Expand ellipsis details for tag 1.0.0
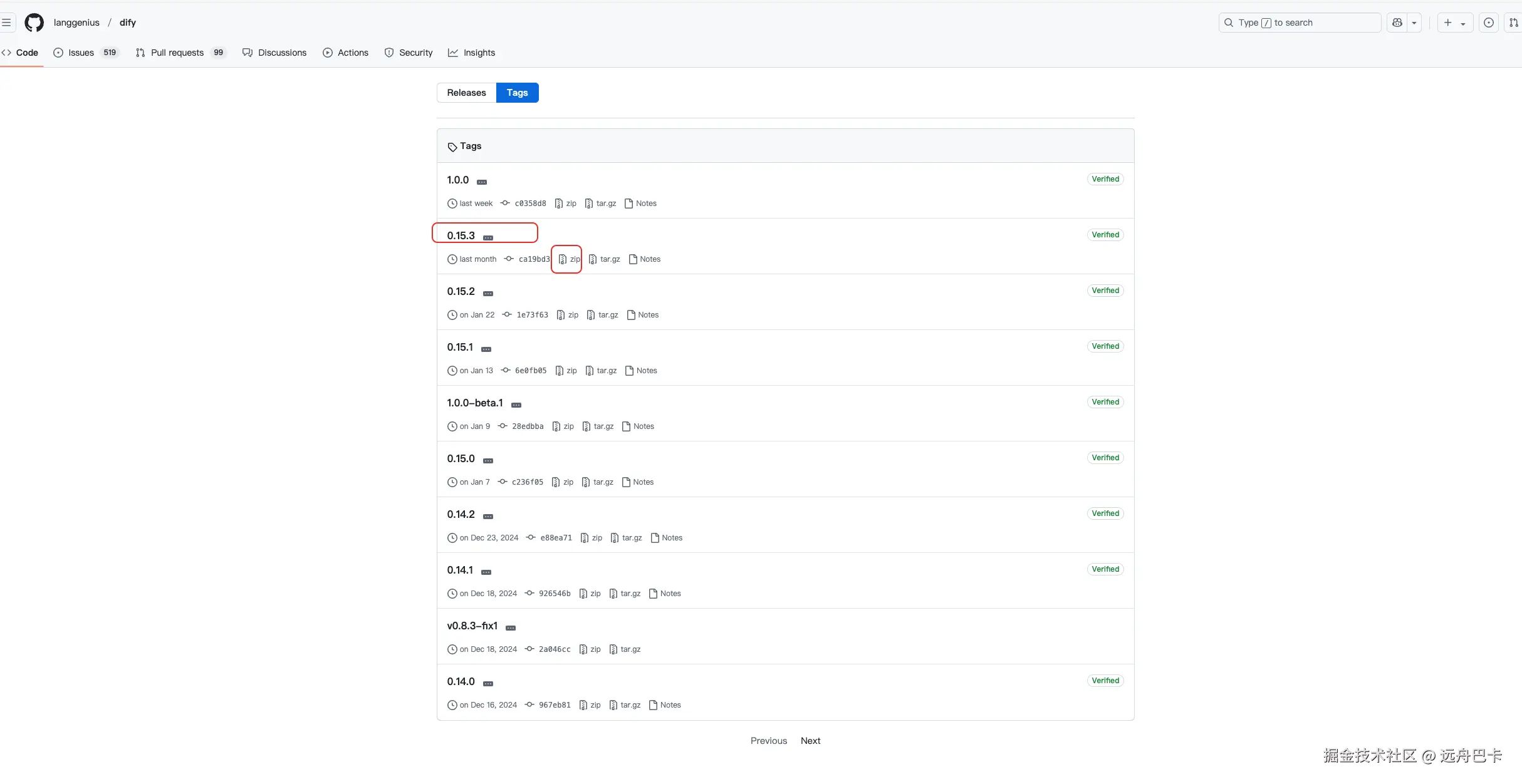 pyautogui.click(x=481, y=182)
